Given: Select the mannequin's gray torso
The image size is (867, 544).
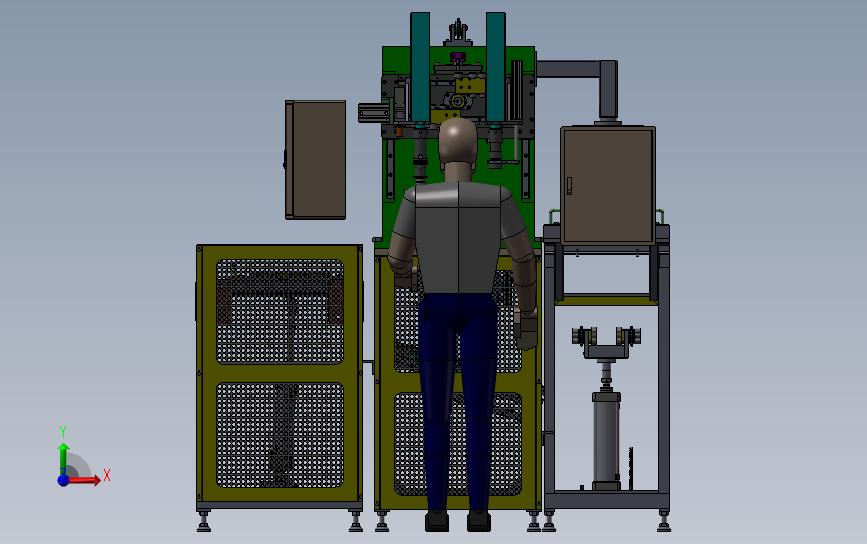Looking at the screenshot, I should 458,238.
